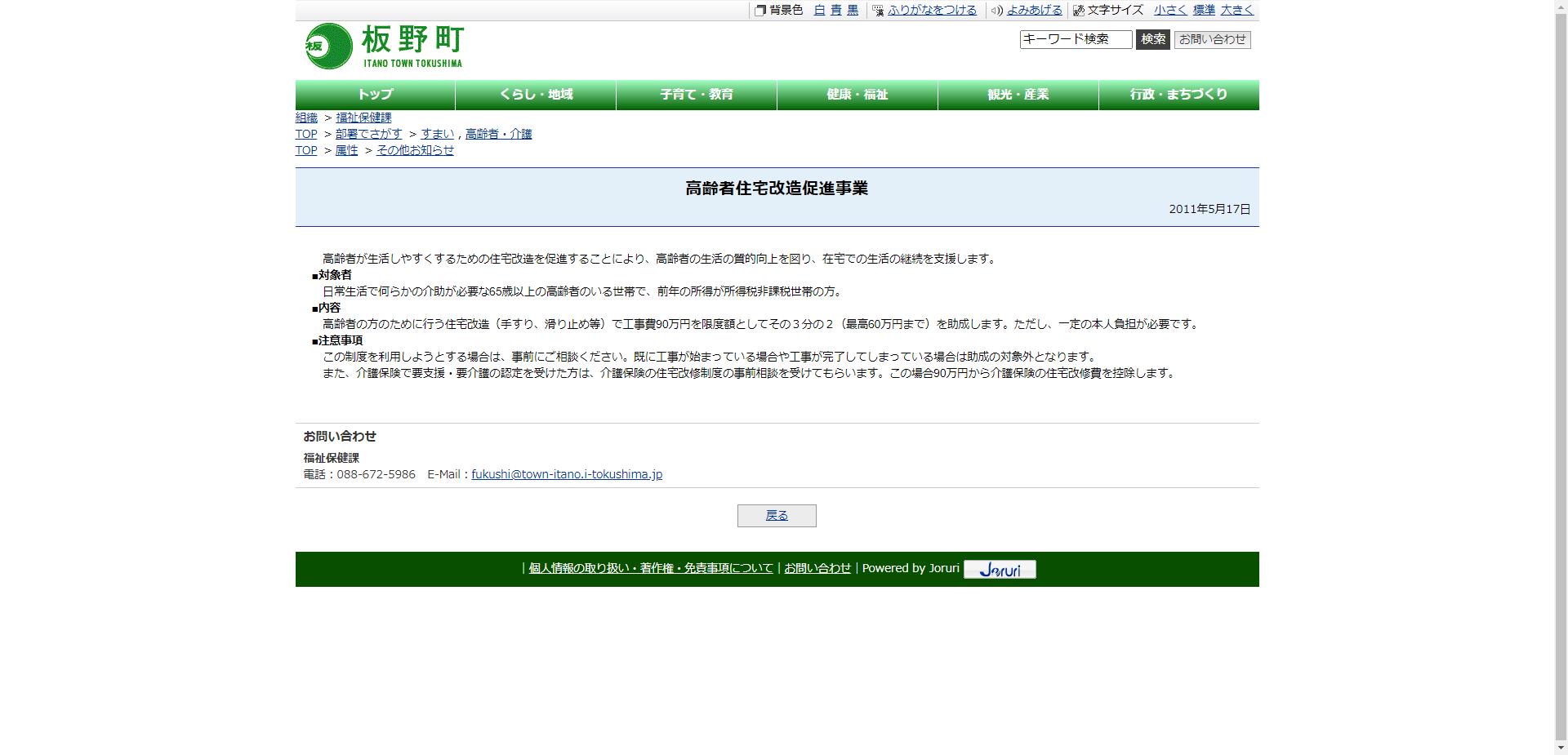Click the 戻る button
Image resolution: width=1568 pixels, height=755 pixels.
[x=776, y=515]
